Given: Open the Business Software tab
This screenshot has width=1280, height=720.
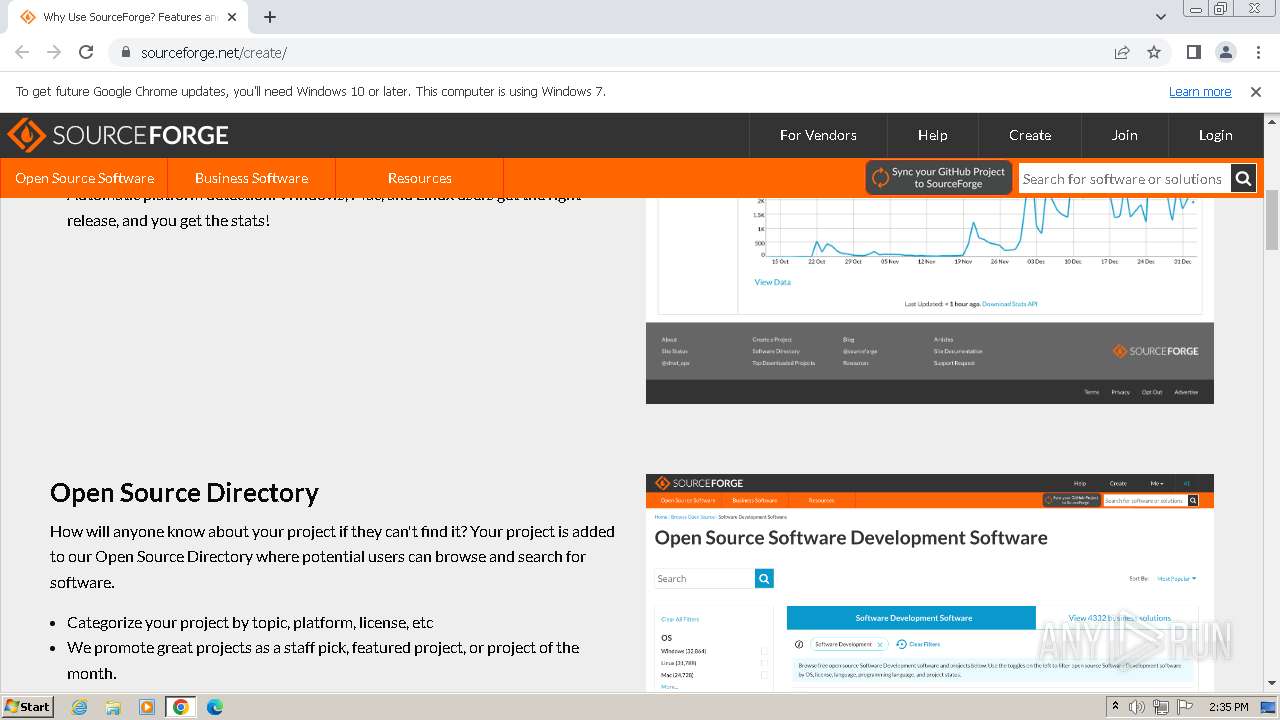Looking at the screenshot, I should coord(251,178).
